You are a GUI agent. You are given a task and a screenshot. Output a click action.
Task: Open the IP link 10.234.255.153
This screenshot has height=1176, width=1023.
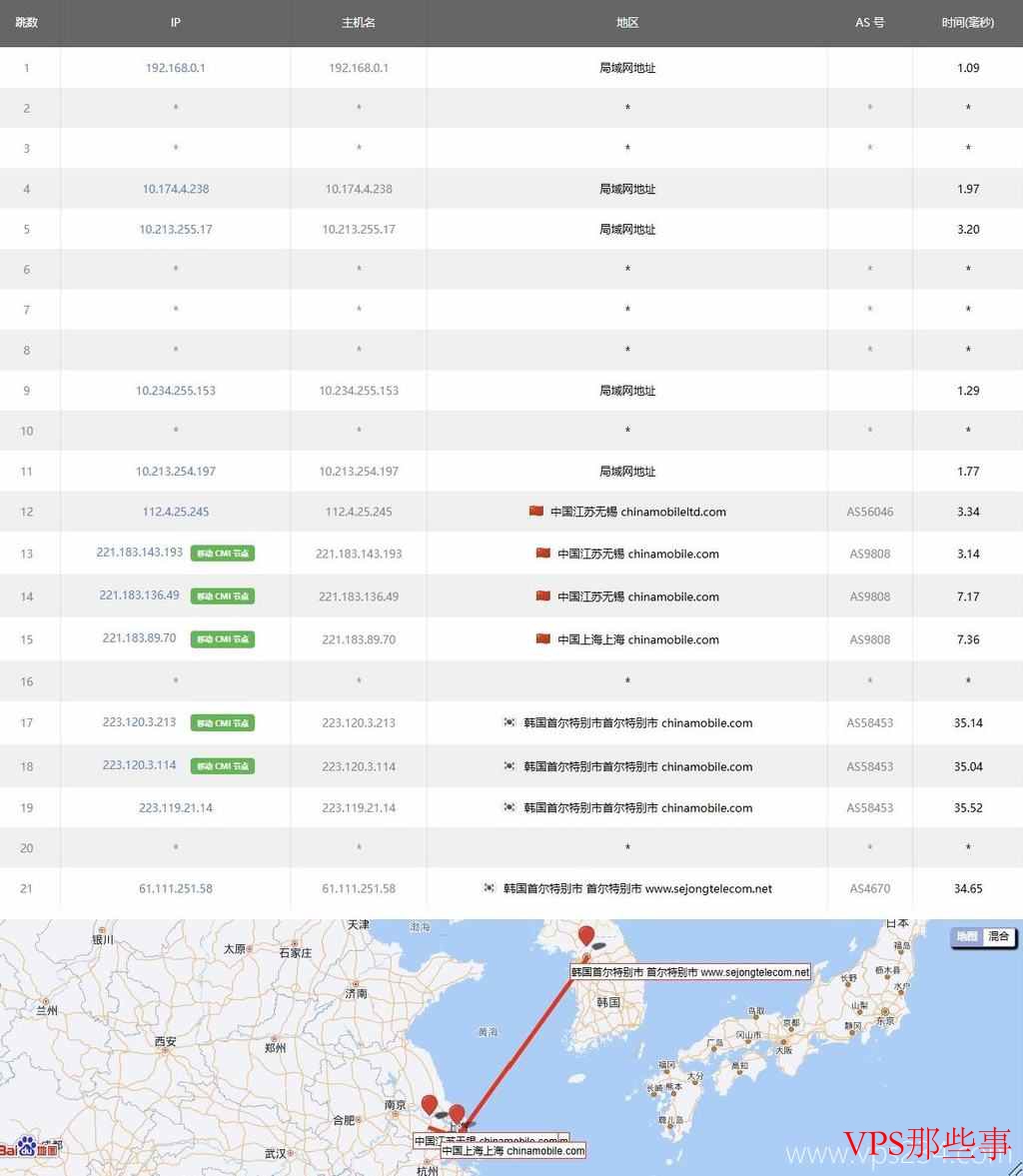tap(176, 391)
